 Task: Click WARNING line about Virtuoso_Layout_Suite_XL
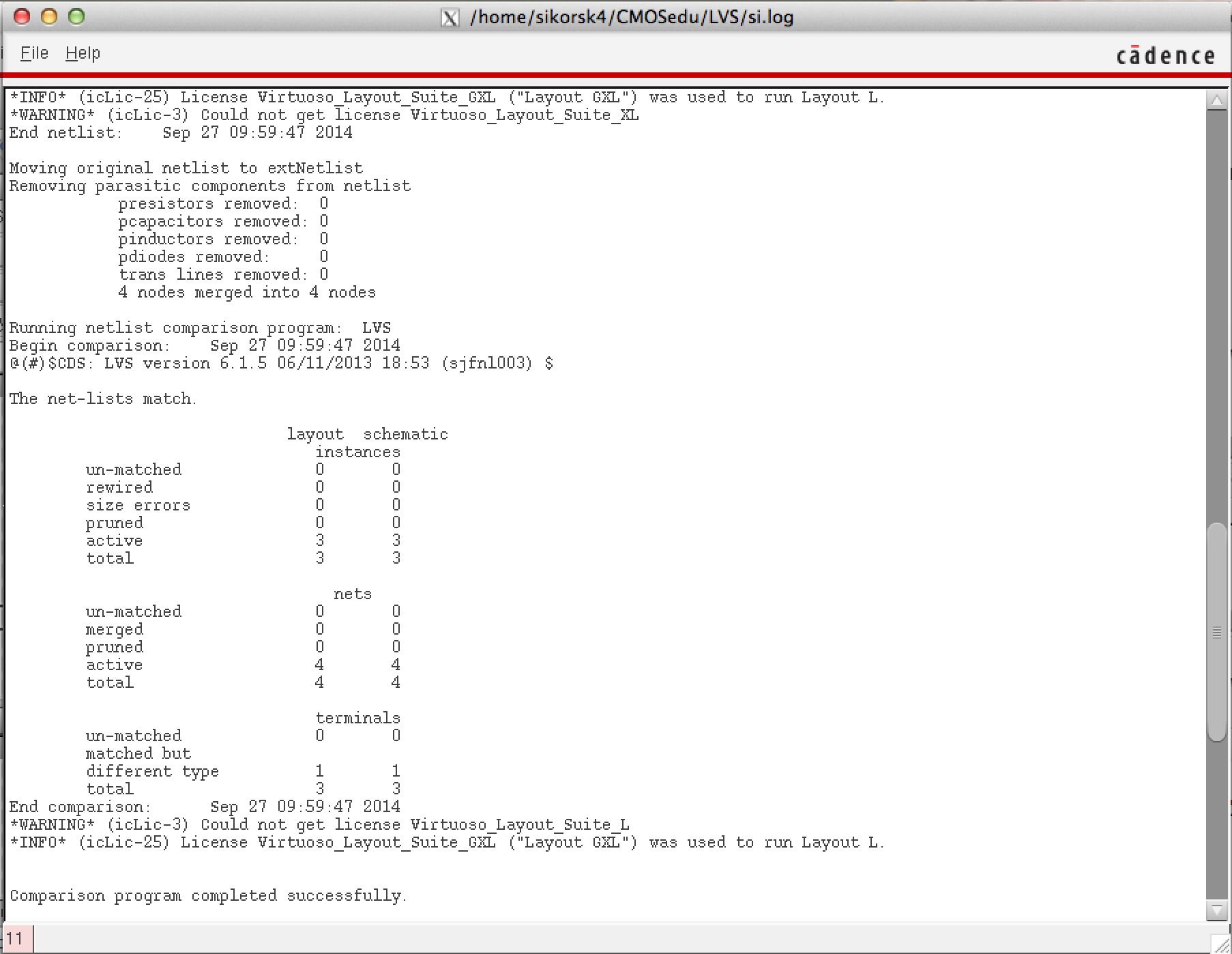click(324, 115)
